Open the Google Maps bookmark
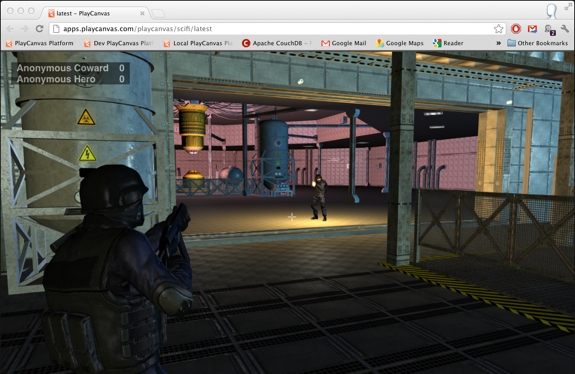This screenshot has width=575, height=374. 400,43
